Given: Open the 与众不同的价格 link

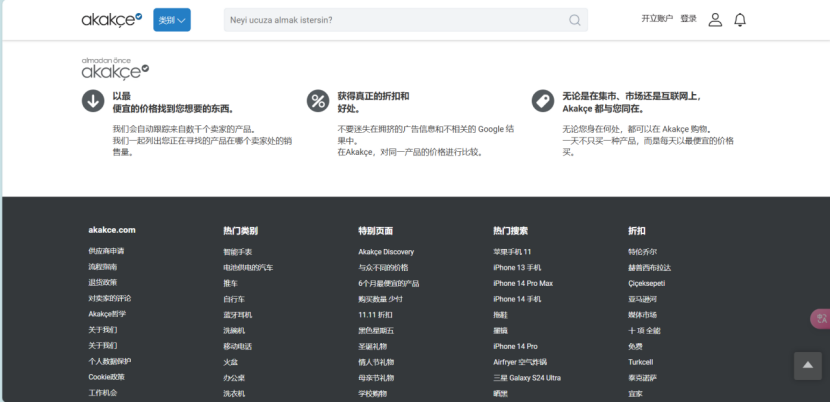Looking at the screenshot, I should pyautogui.click(x=383, y=268).
